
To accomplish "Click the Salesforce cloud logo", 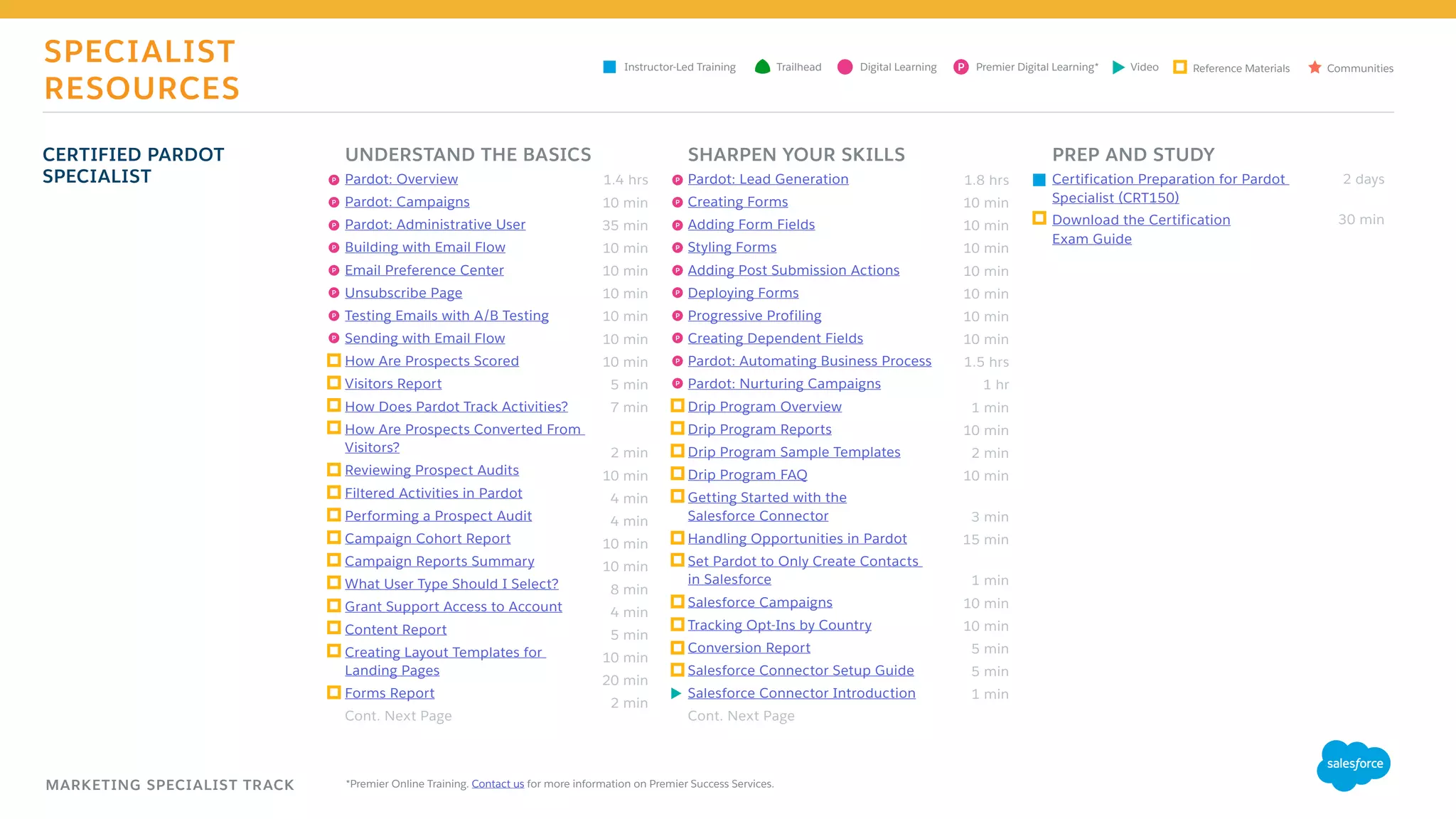I will point(1354,765).
